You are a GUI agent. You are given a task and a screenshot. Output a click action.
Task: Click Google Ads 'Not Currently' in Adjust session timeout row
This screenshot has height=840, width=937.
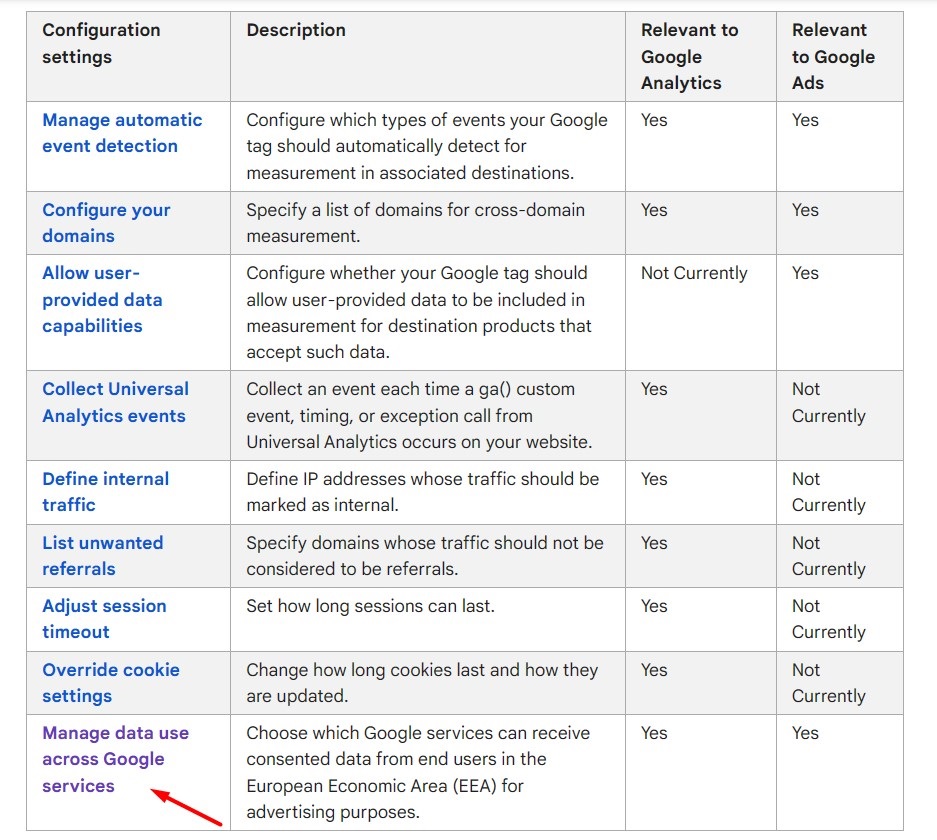click(x=828, y=618)
